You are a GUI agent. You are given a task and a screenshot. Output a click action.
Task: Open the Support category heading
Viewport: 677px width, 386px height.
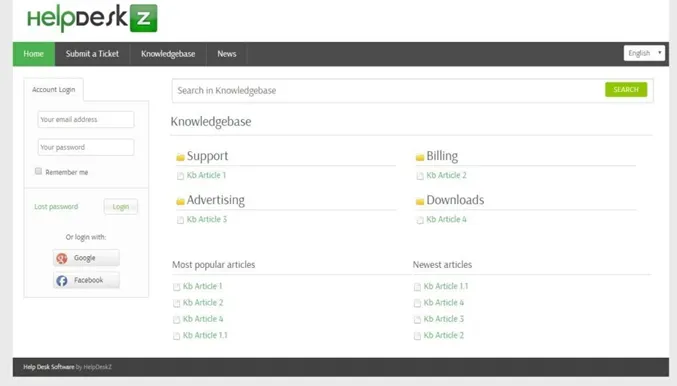[207, 156]
